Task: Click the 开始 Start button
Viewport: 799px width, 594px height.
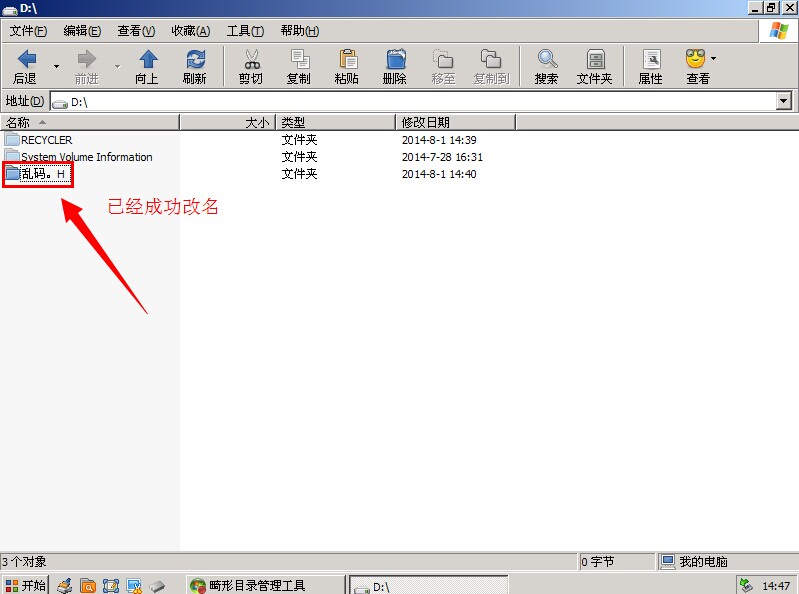Action: click(x=25, y=585)
